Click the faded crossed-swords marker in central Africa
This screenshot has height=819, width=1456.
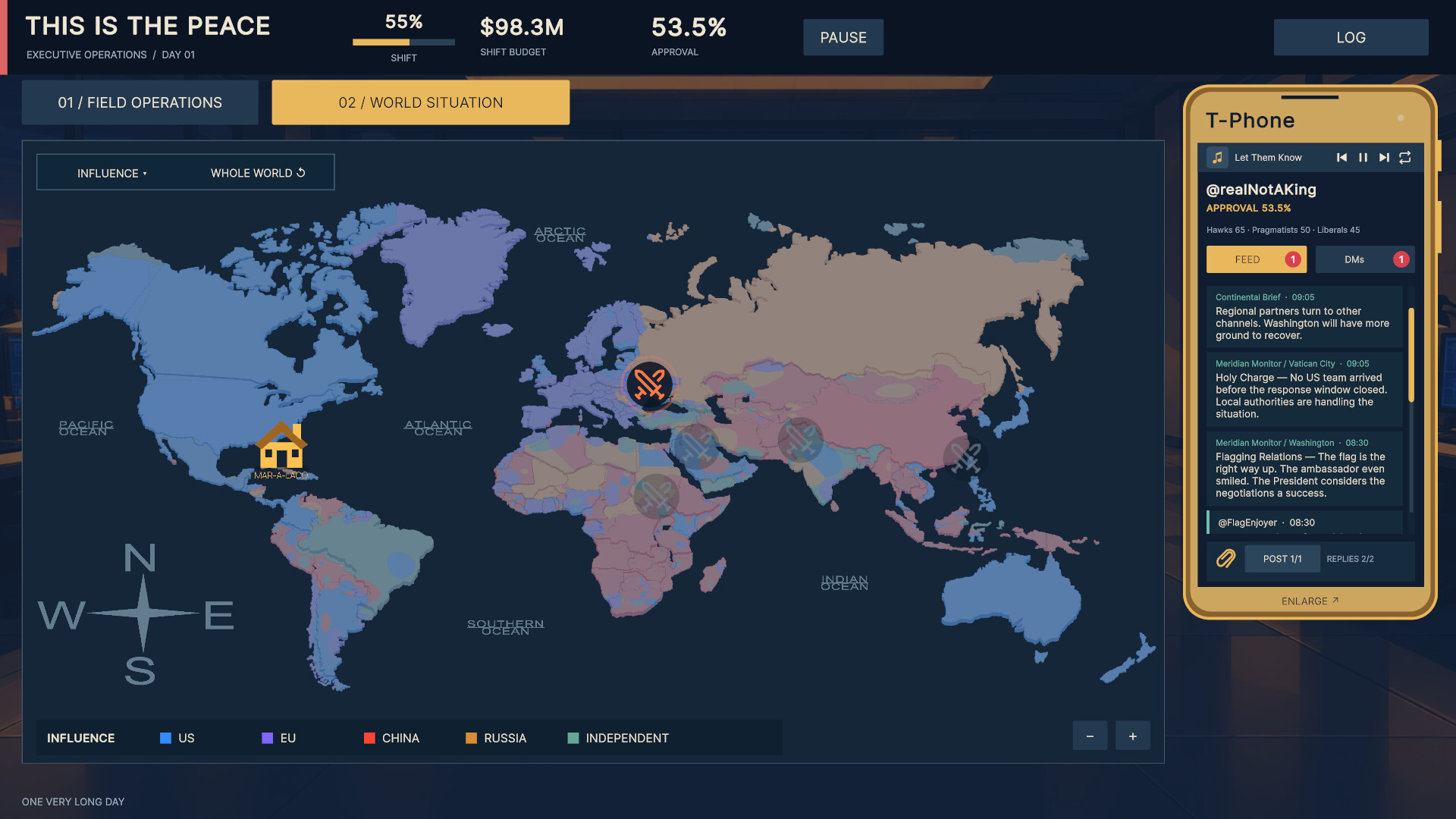pyautogui.click(x=656, y=496)
